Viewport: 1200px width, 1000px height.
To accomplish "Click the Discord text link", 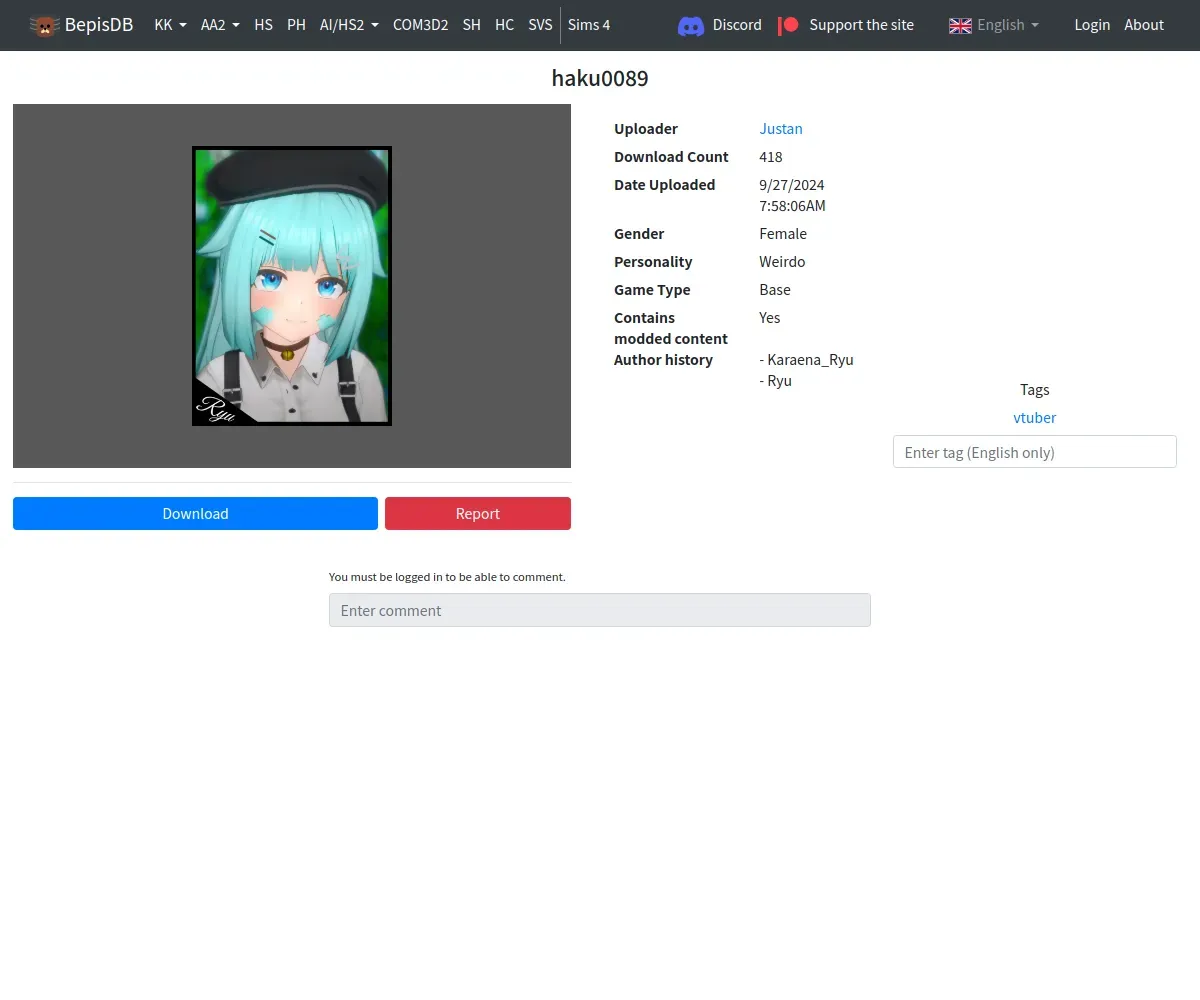I will (x=737, y=25).
